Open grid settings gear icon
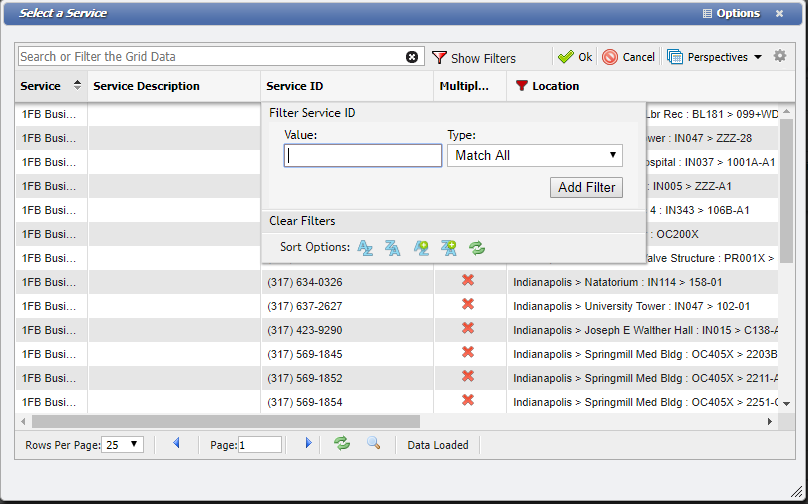Viewport: 808px width, 504px height. point(780,57)
